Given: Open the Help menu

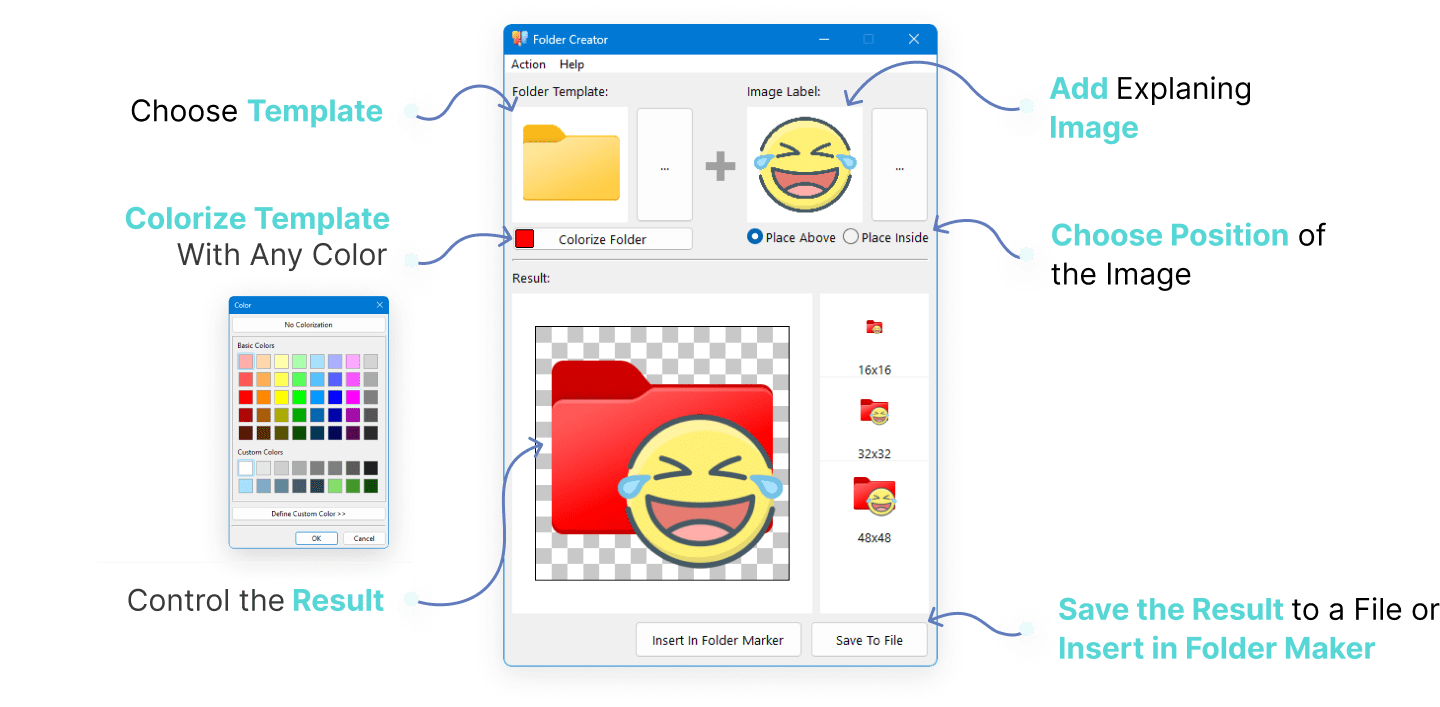Looking at the screenshot, I should [x=571, y=64].
